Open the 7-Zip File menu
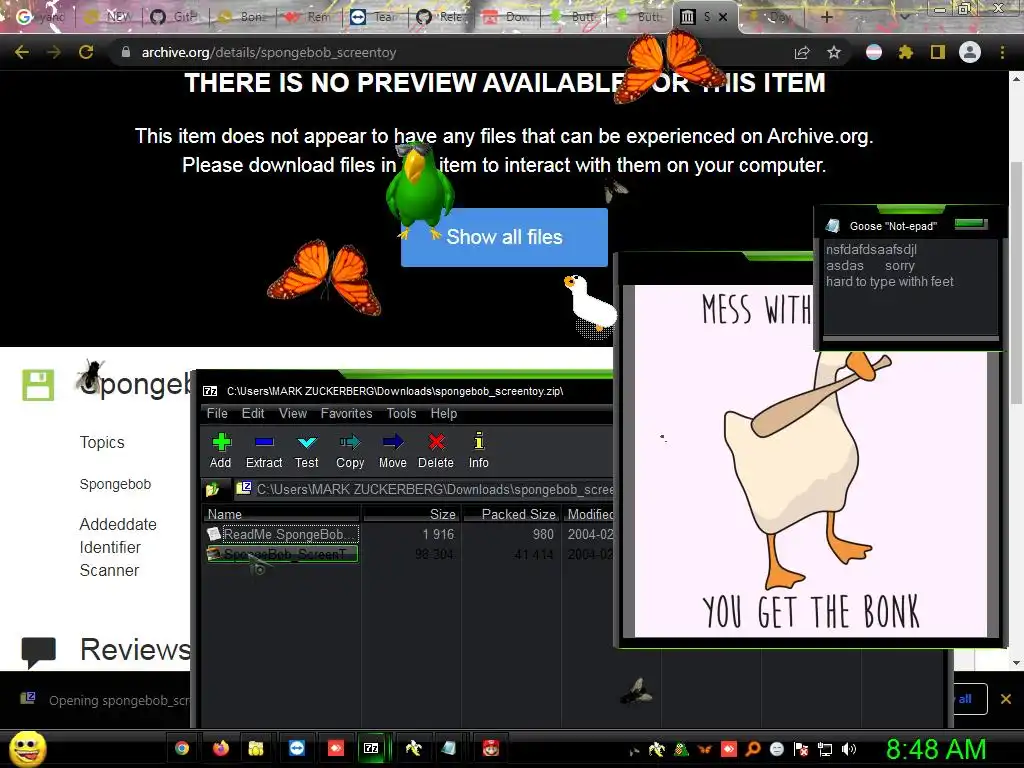 pyautogui.click(x=217, y=413)
